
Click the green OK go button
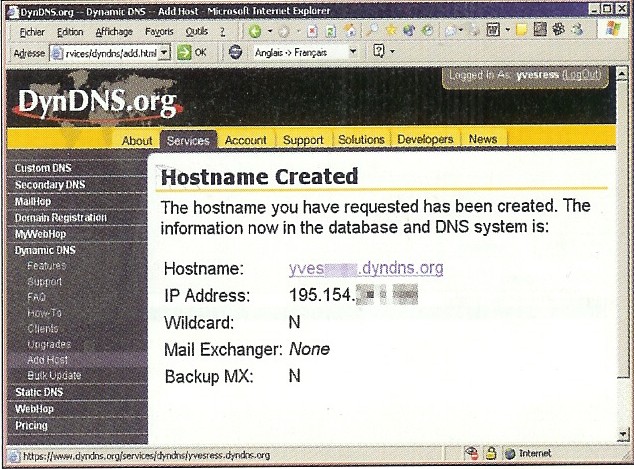pos(192,52)
